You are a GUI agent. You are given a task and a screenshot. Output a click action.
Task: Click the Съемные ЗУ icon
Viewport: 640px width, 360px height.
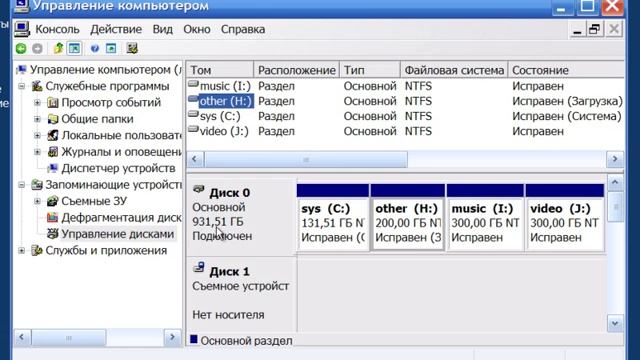click(x=53, y=201)
